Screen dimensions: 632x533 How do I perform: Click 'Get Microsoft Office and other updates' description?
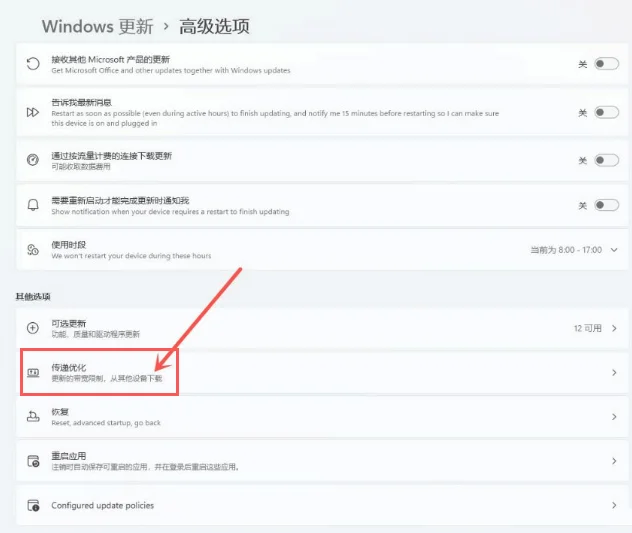coord(171,71)
